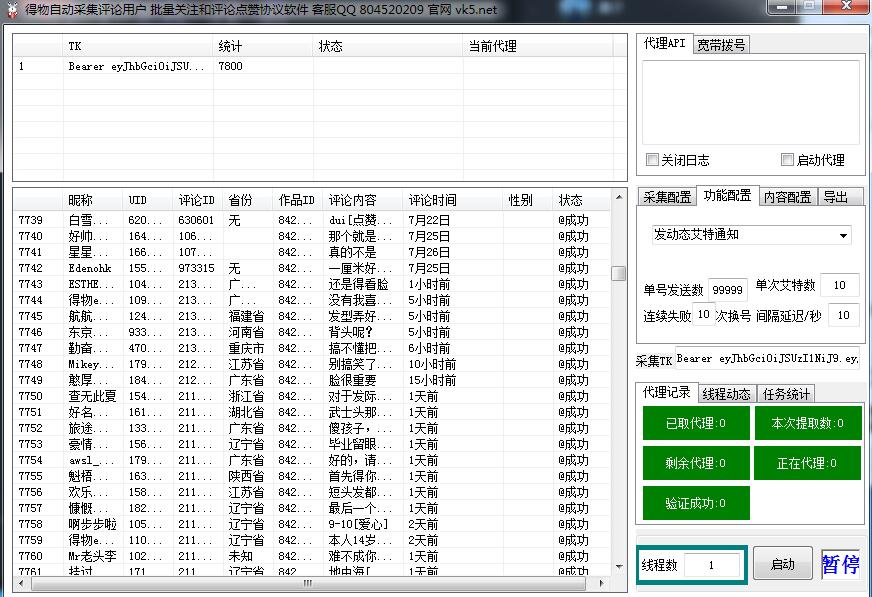Screen dimensions: 872x597
Task: Tick the 启动代理 checkbox
Action: 788,160
